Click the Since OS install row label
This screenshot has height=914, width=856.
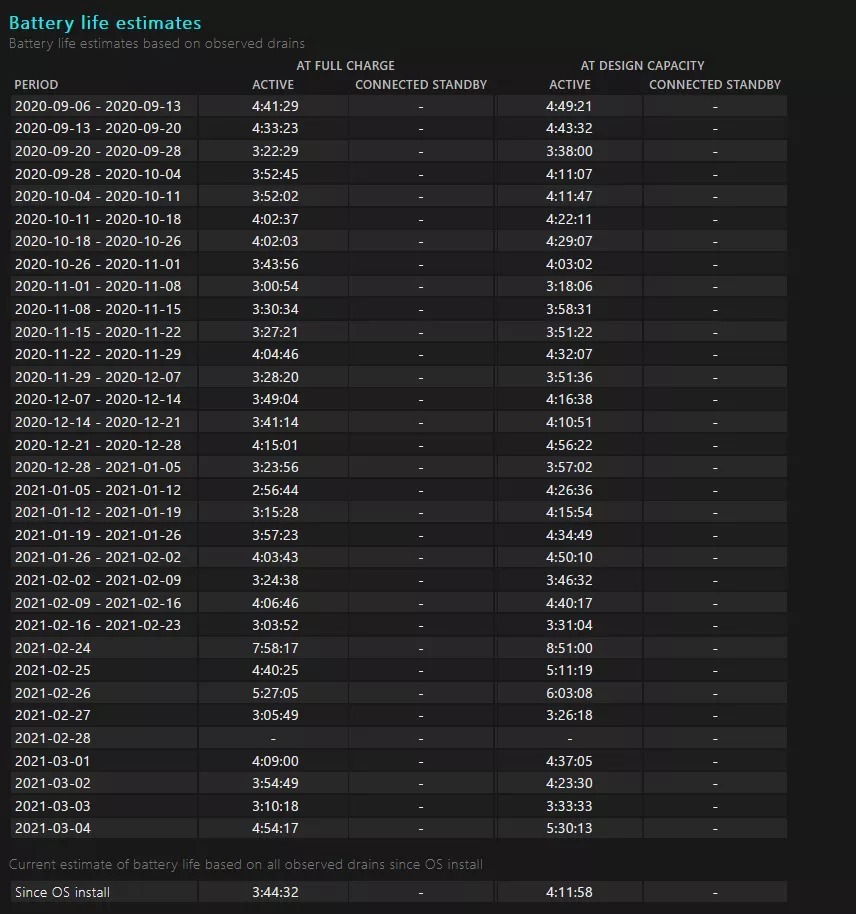(x=62, y=892)
